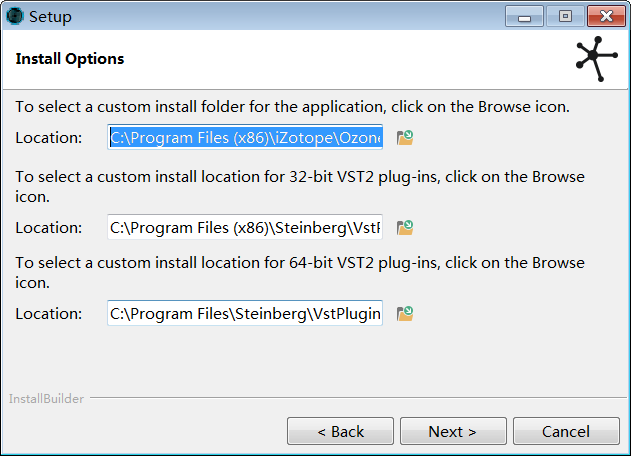Viewport: 631px width, 456px height.
Task: Click the Location label for 64-bit plug-ins
Action: [49, 314]
